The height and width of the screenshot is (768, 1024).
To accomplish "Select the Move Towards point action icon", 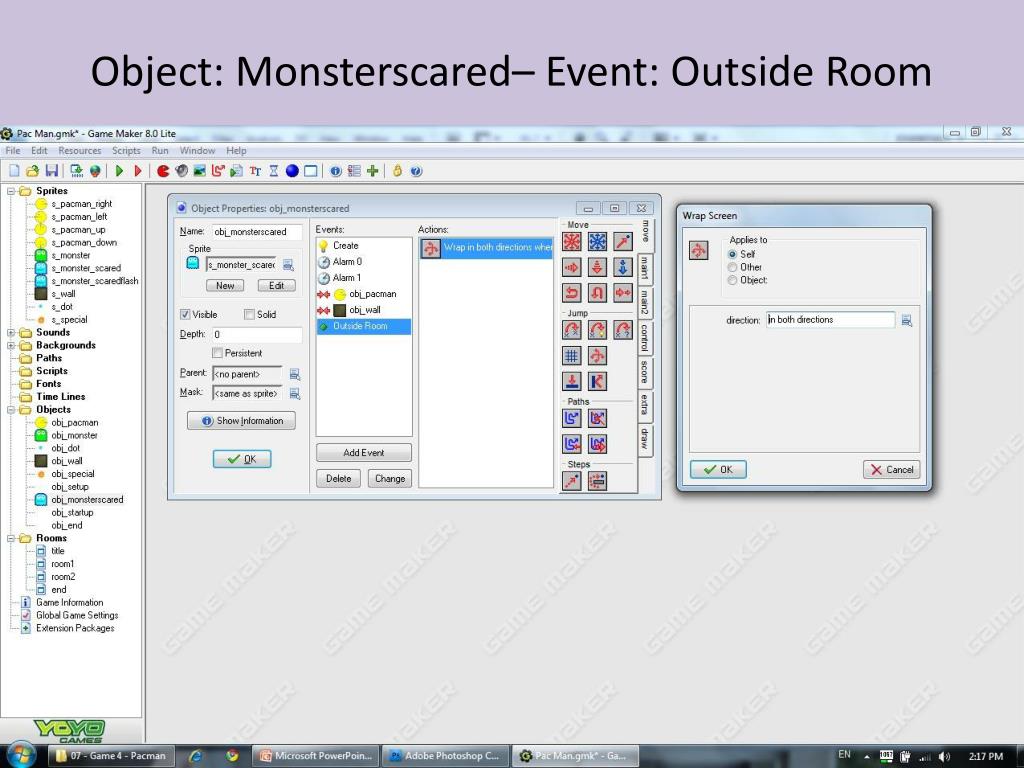I will [x=623, y=242].
